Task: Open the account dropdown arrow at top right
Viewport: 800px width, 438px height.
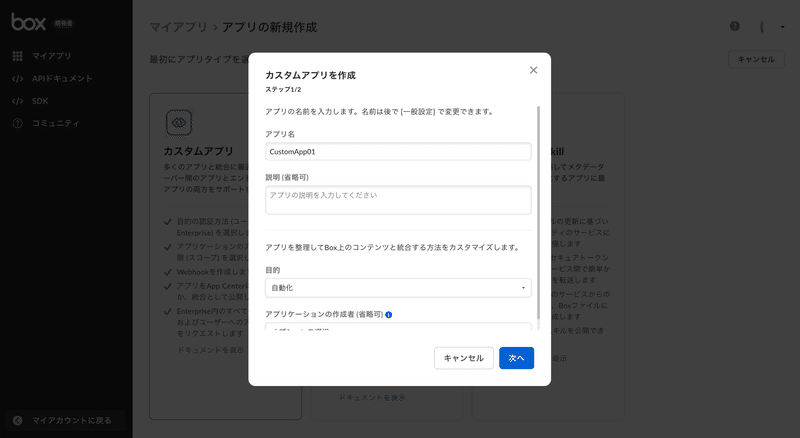Action: [x=783, y=27]
